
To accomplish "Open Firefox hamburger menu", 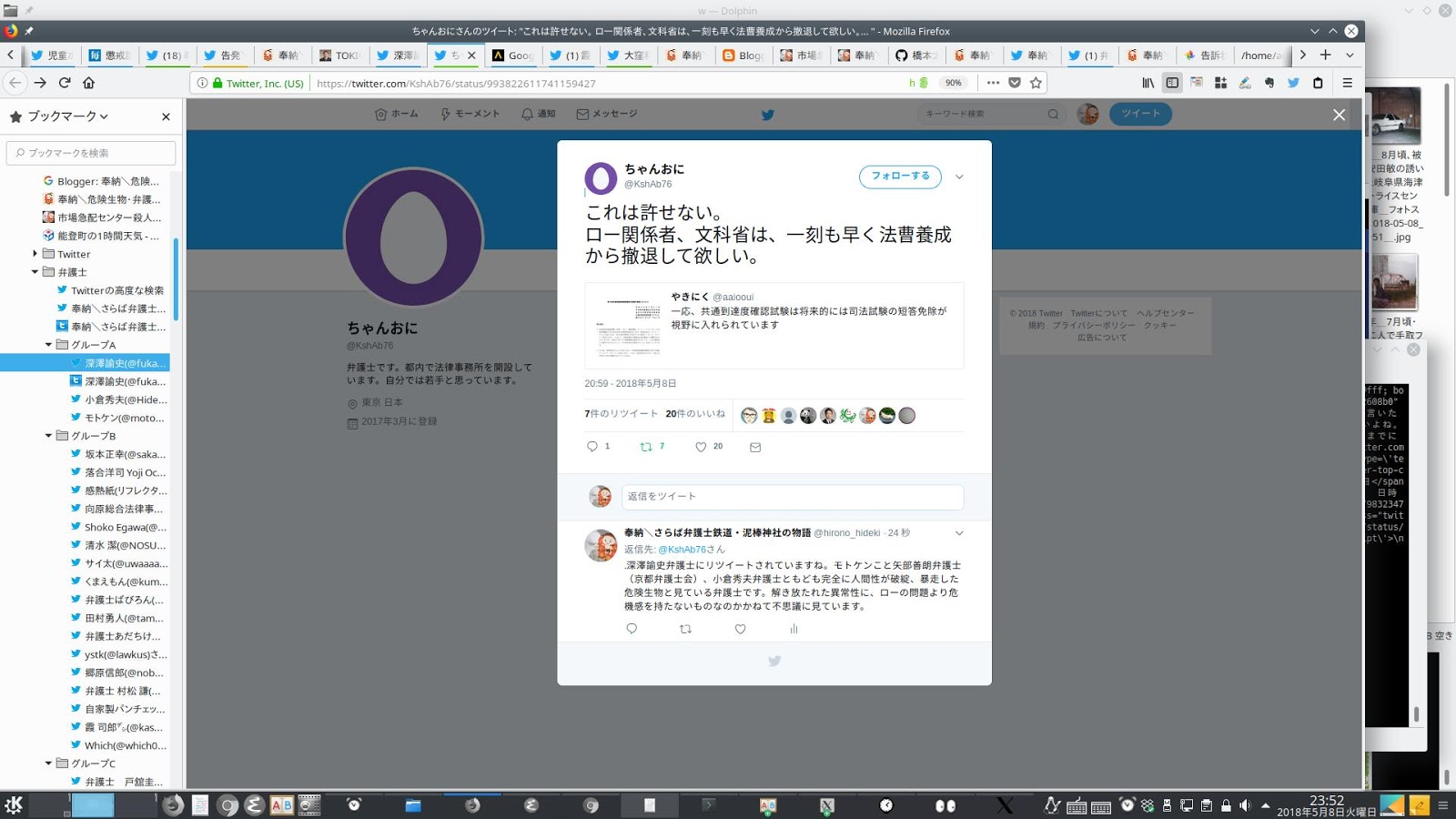I will pyautogui.click(x=1348, y=83).
